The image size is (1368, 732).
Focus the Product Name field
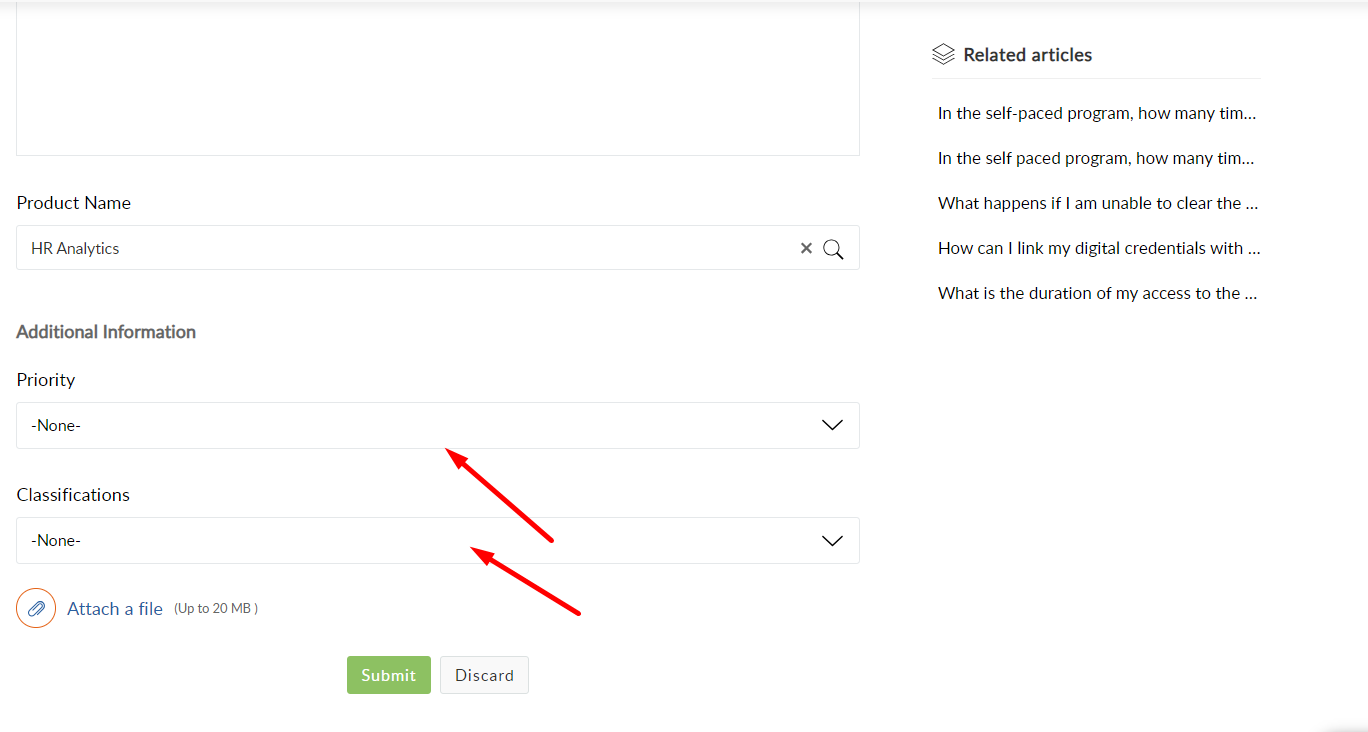point(438,248)
